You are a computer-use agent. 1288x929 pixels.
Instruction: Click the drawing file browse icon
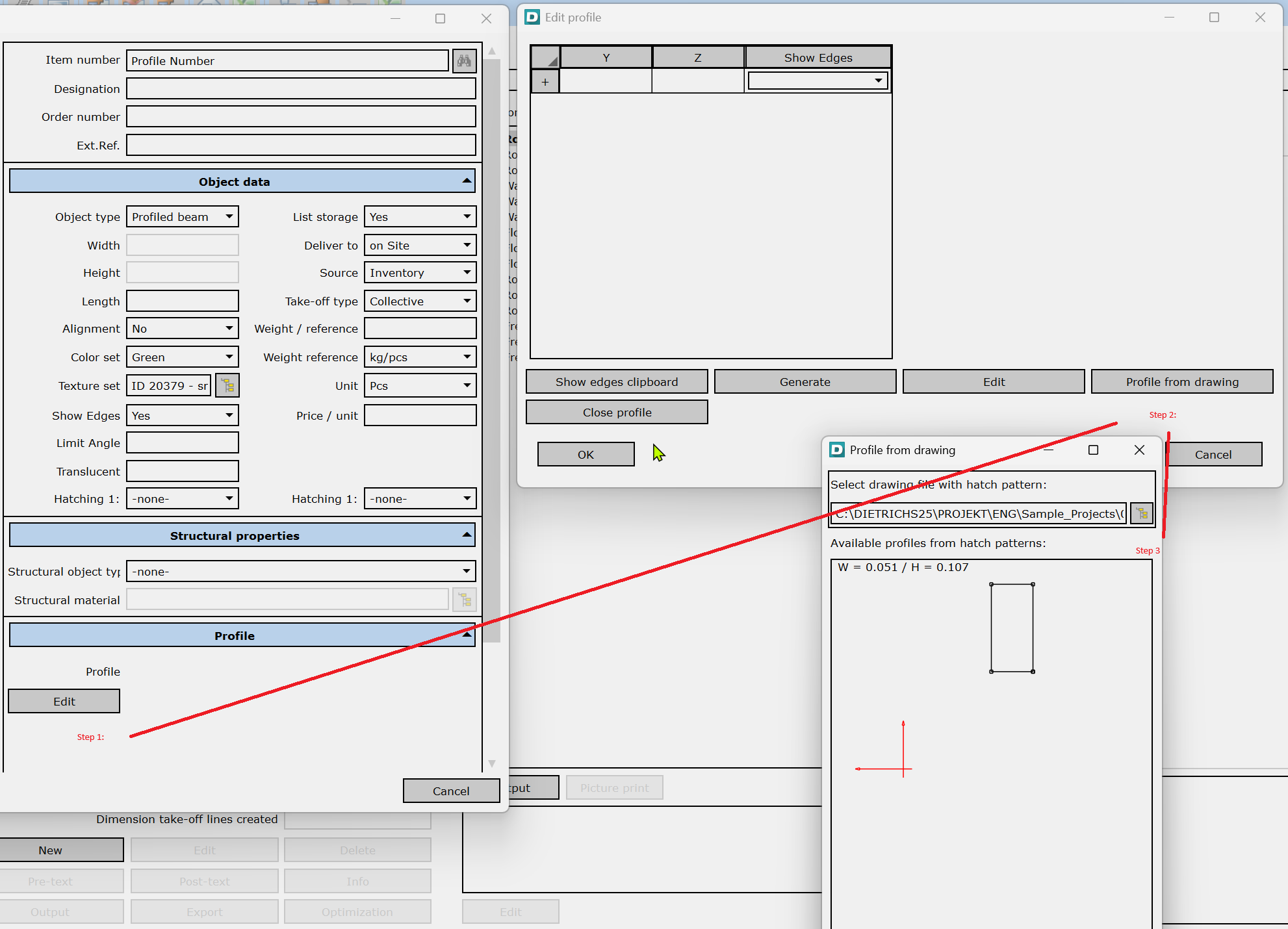[1142, 514]
